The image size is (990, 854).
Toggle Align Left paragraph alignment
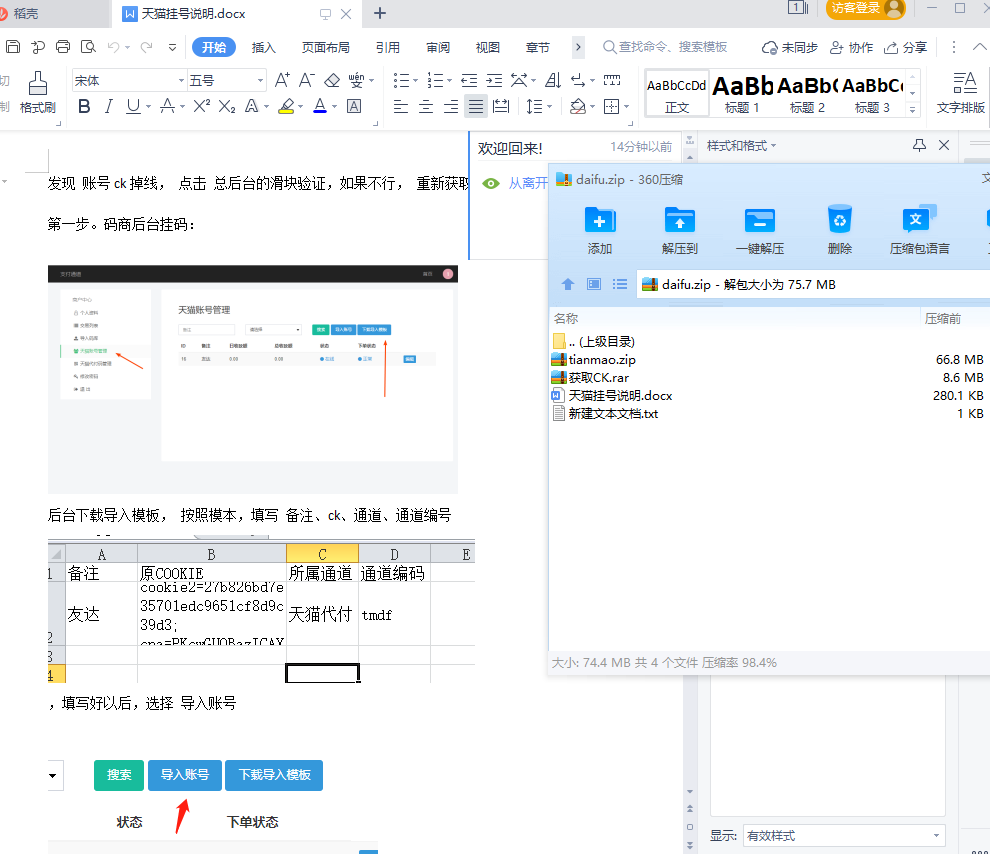click(x=401, y=106)
